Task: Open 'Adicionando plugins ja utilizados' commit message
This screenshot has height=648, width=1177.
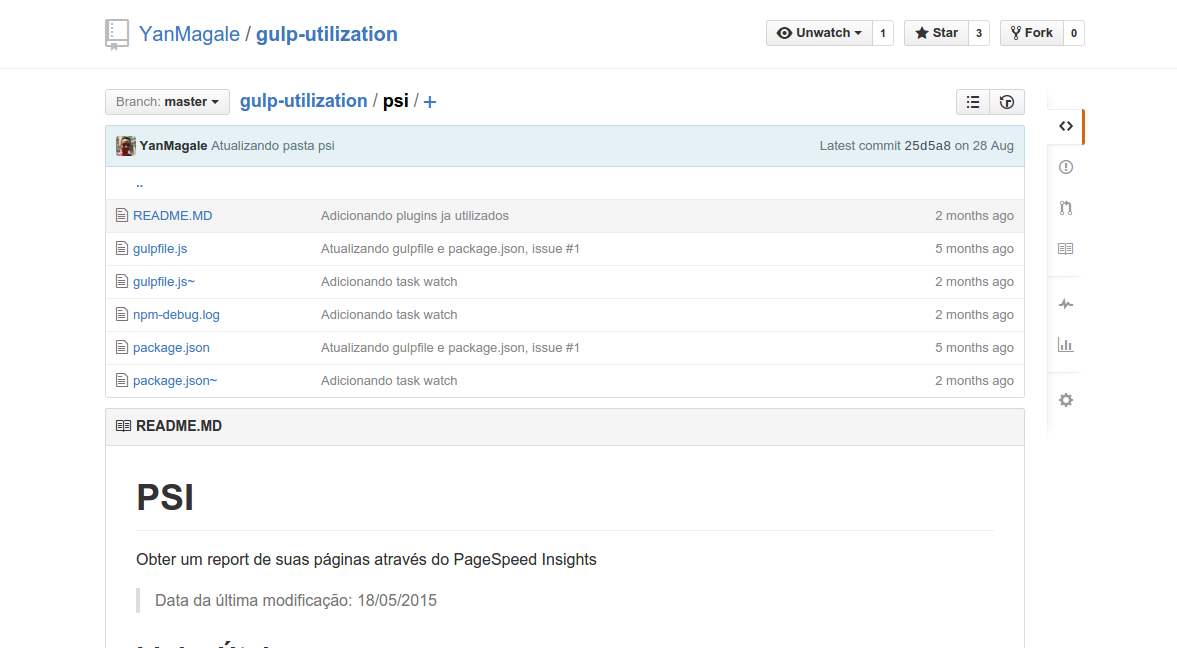Action: point(414,215)
